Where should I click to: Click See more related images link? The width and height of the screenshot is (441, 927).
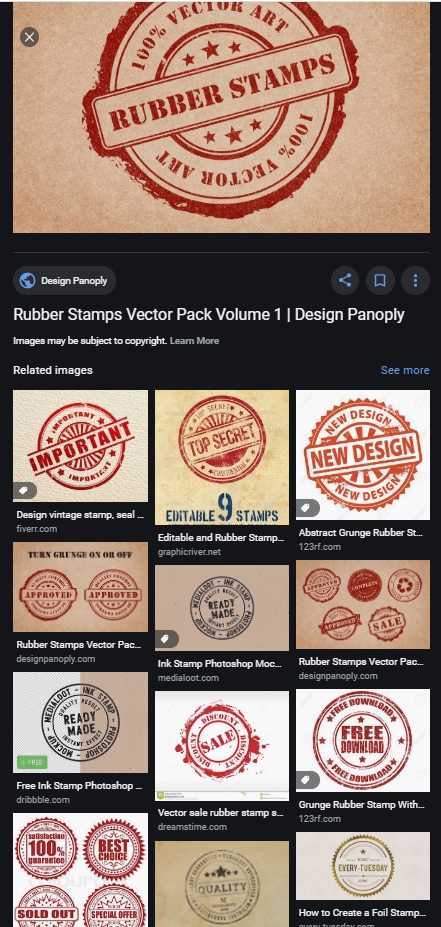(x=405, y=370)
